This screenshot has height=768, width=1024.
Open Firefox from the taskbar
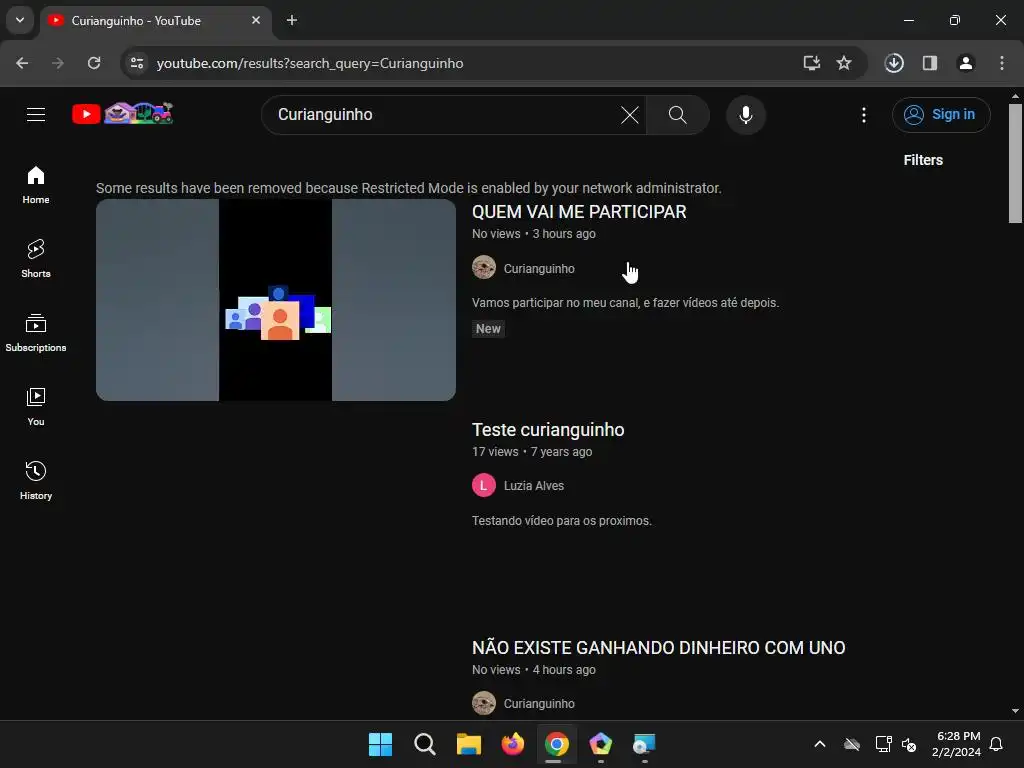[513, 744]
